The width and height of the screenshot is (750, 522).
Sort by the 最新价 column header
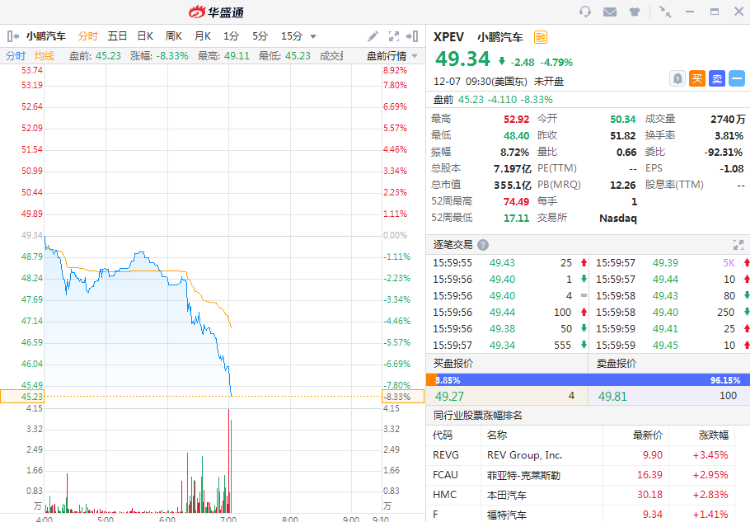pyautogui.click(x=648, y=435)
